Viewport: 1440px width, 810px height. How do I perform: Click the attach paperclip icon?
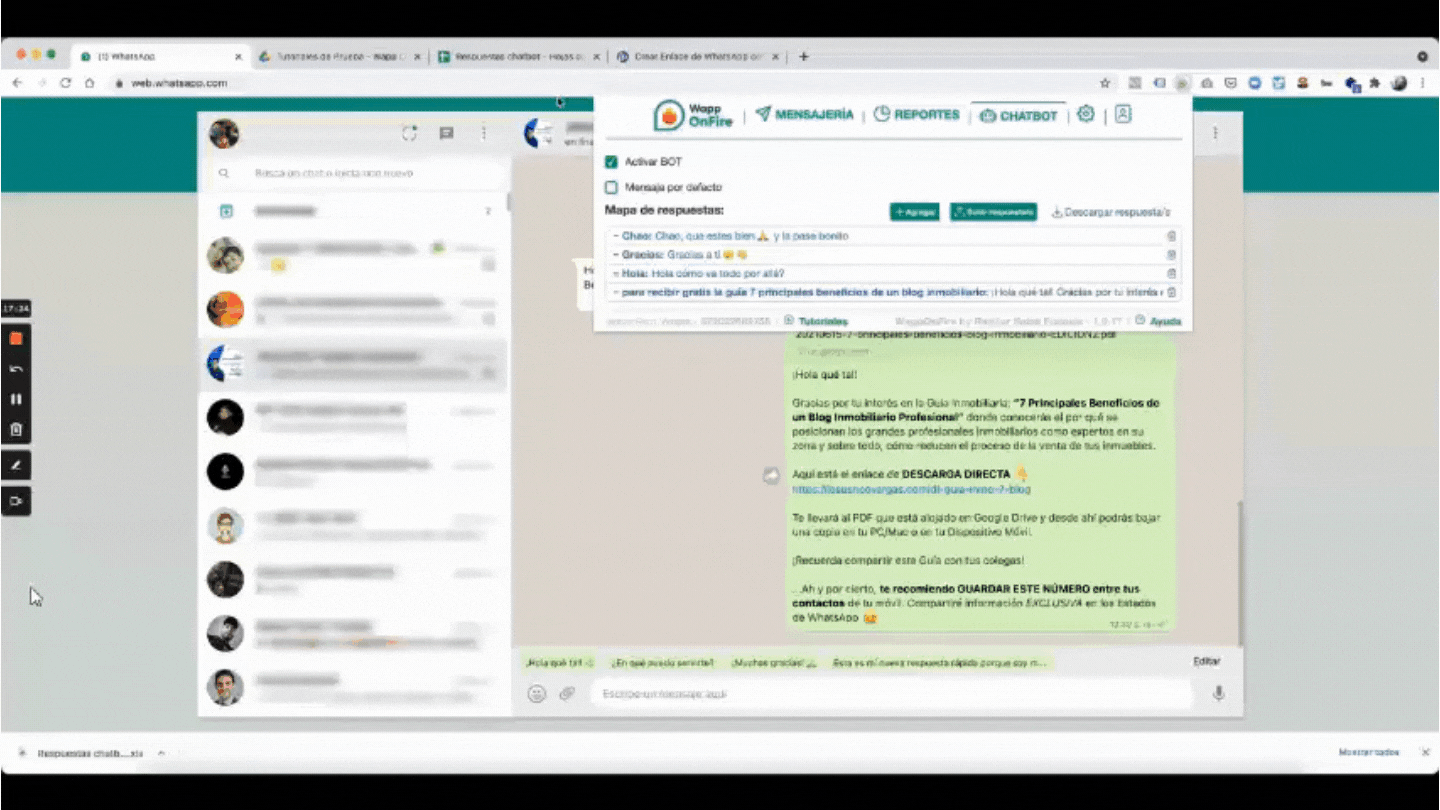pyautogui.click(x=567, y=693)
